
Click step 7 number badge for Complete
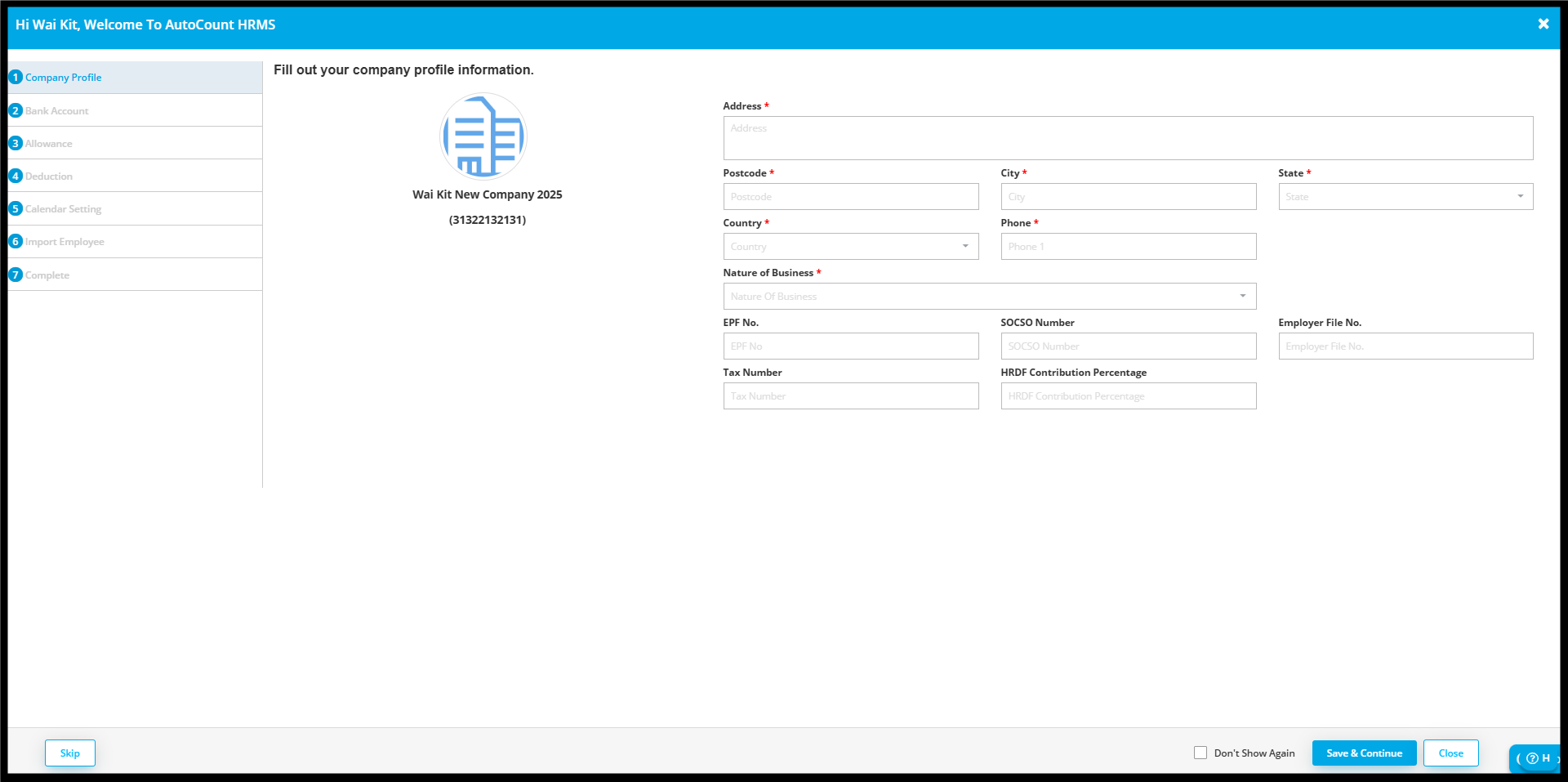pos(16,275)
